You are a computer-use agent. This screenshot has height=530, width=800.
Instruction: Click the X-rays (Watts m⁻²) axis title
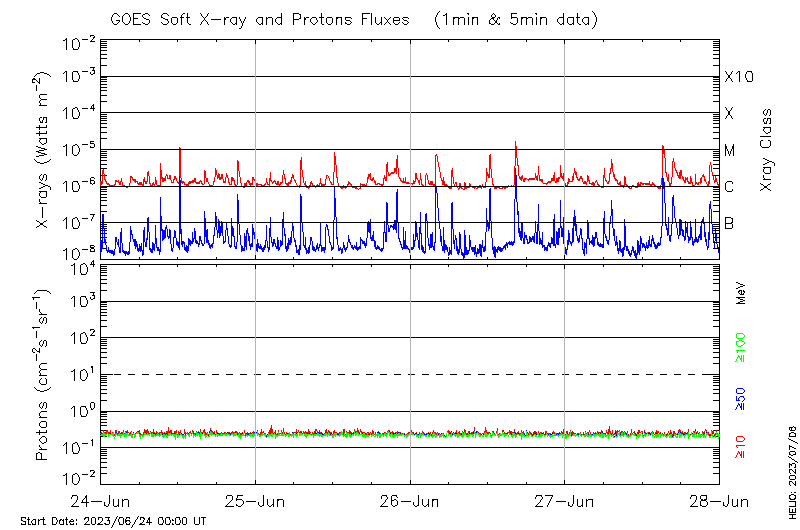44,150
